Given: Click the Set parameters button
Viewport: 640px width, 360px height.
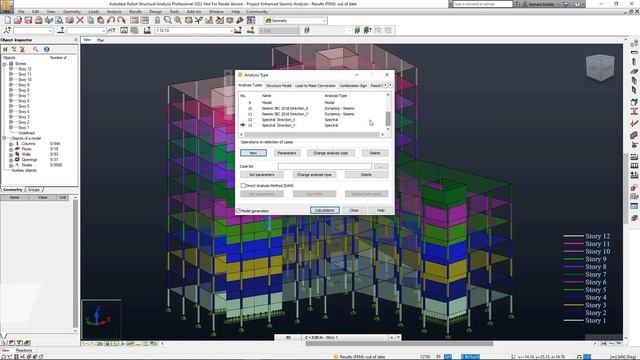Looking at the screenshot, I should [262, 175].
